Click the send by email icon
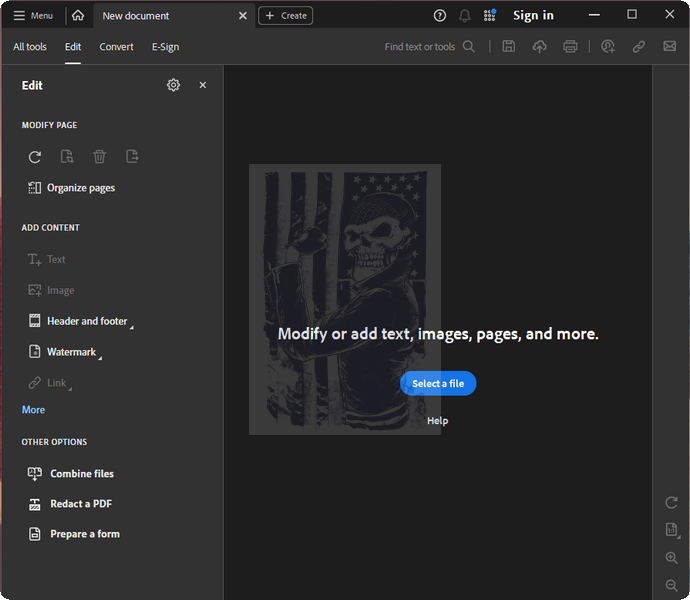This screenshot has width=690, height=600. (670, 46)
